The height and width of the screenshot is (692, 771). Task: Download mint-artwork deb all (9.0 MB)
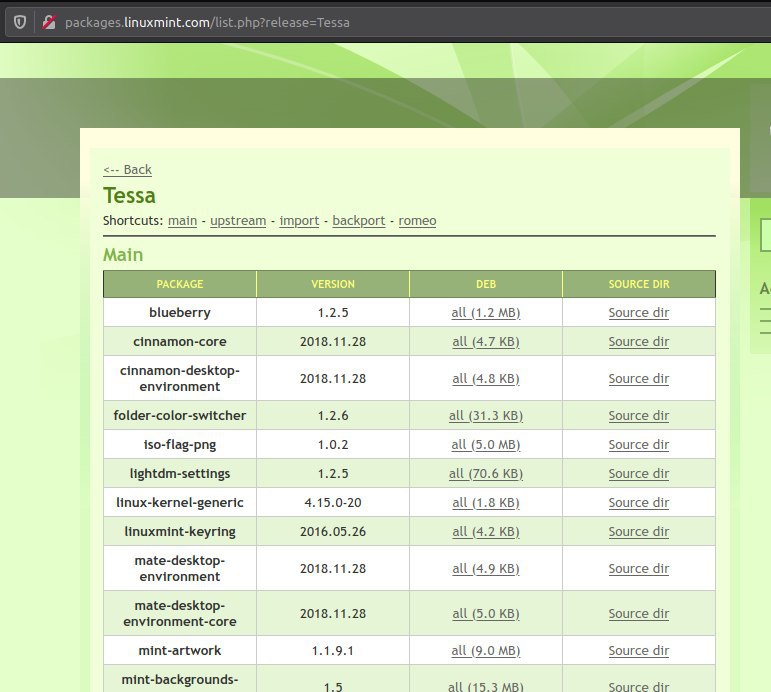(485, 650)
